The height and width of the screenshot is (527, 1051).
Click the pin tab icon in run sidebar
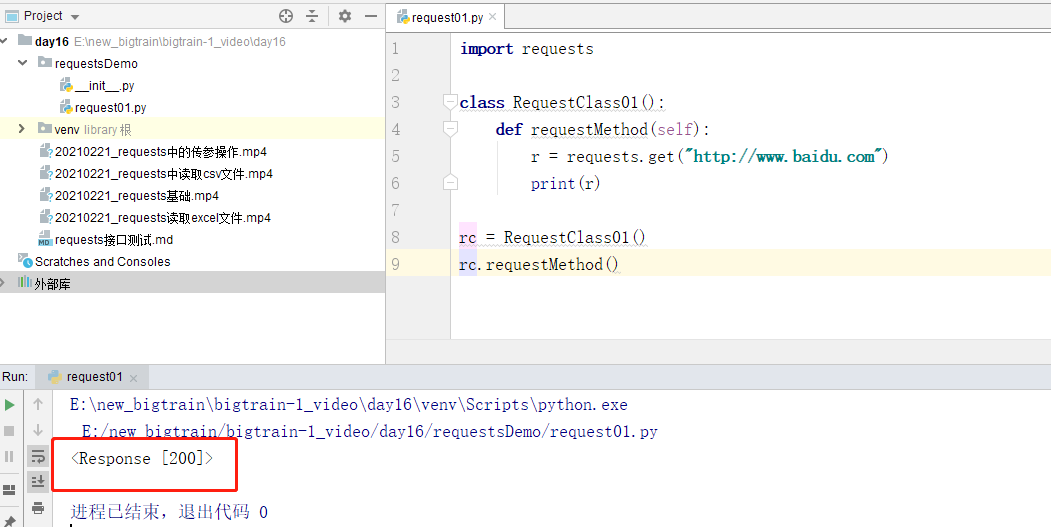click(9, 520)
